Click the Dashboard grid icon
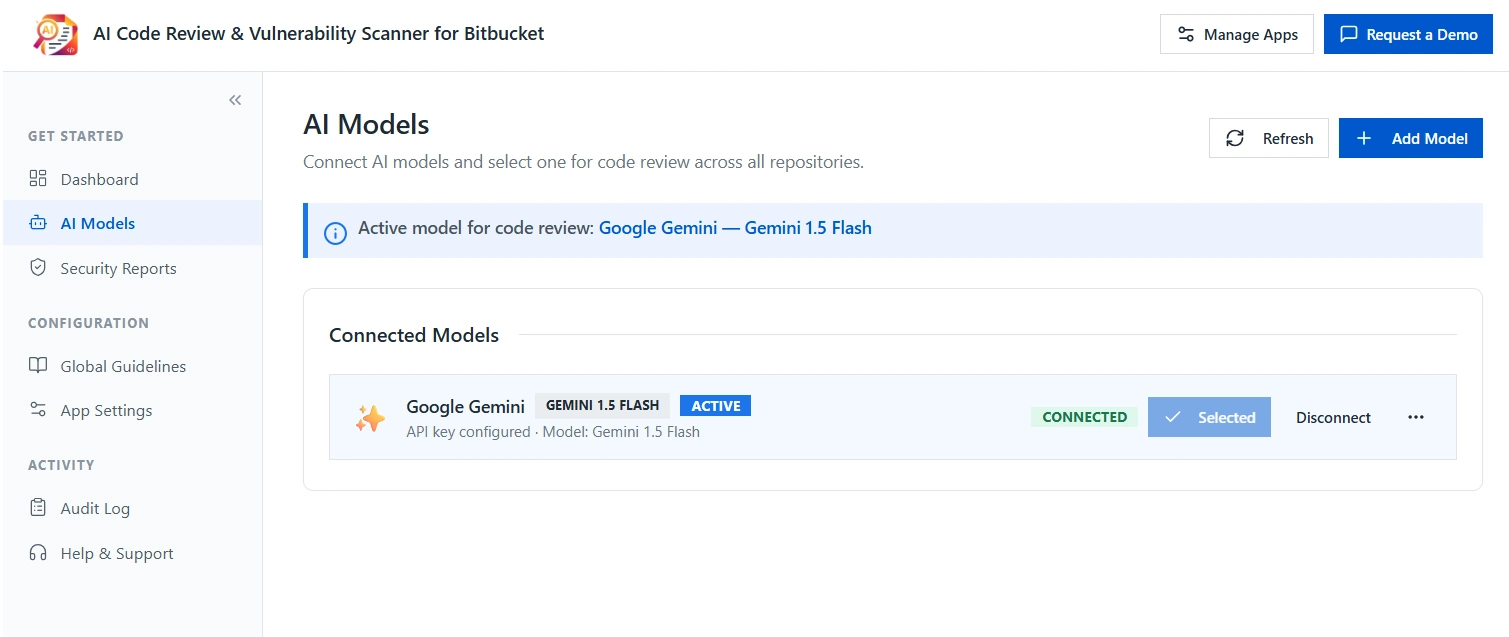Screen dimensions: 1509x637 [x=38, y=179]
